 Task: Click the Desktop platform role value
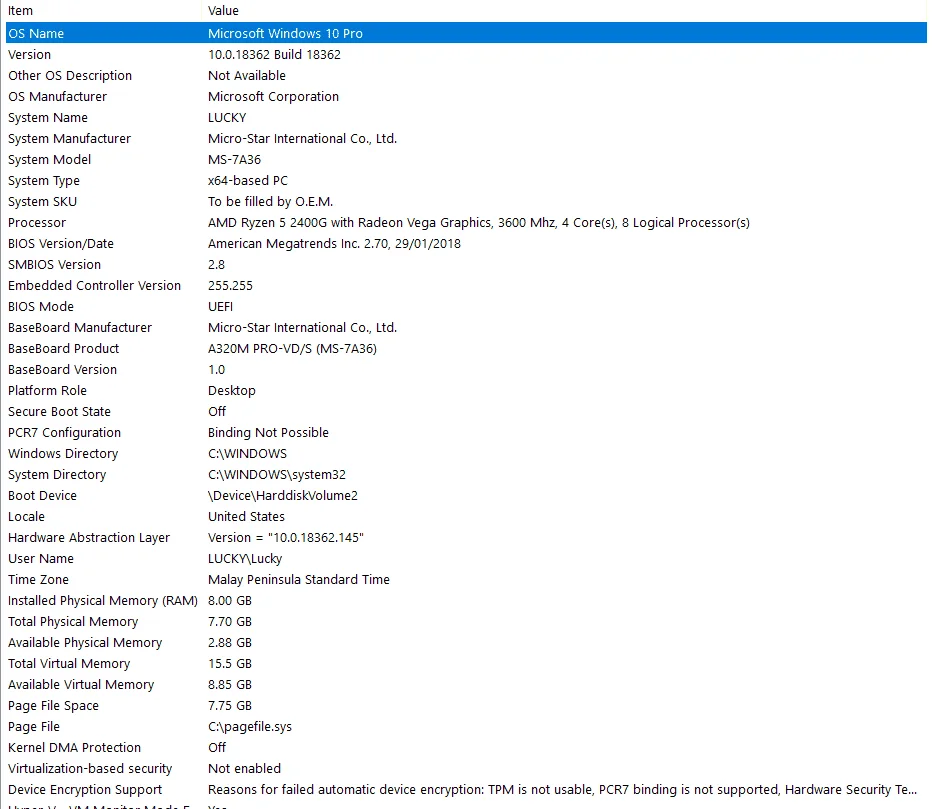[232, 391]
